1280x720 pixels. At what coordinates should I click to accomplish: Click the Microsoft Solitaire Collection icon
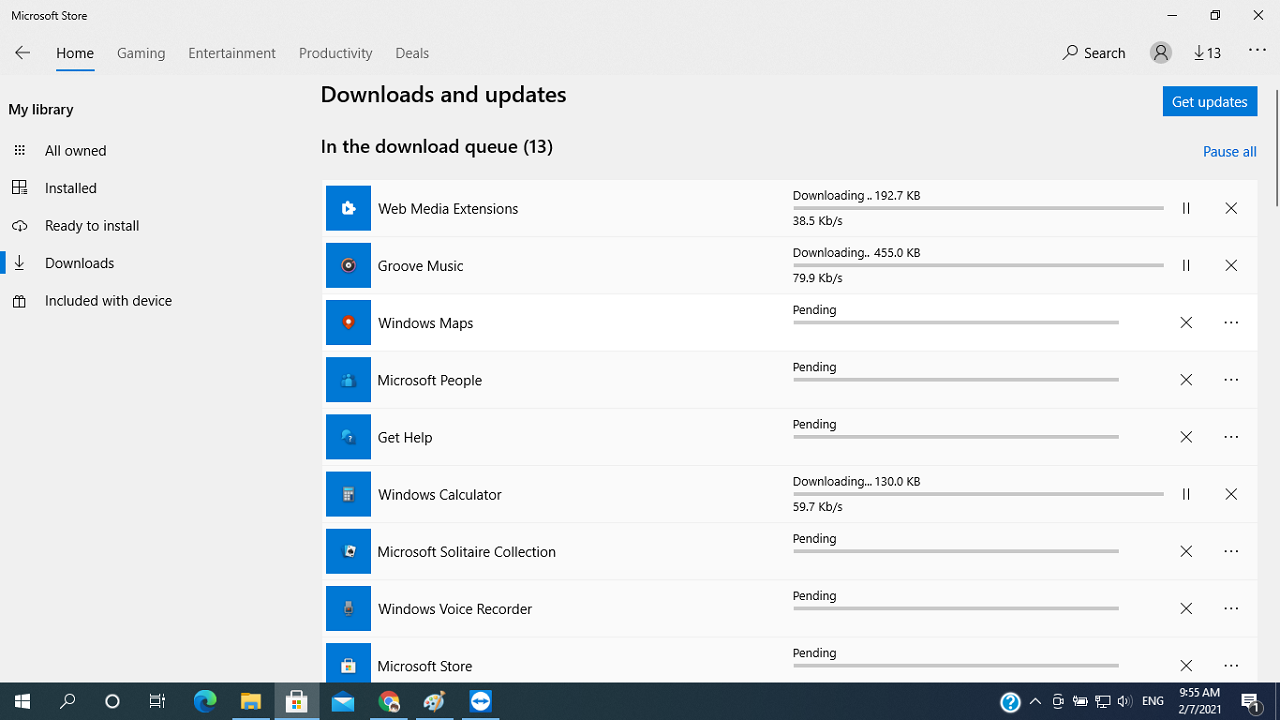348,551
